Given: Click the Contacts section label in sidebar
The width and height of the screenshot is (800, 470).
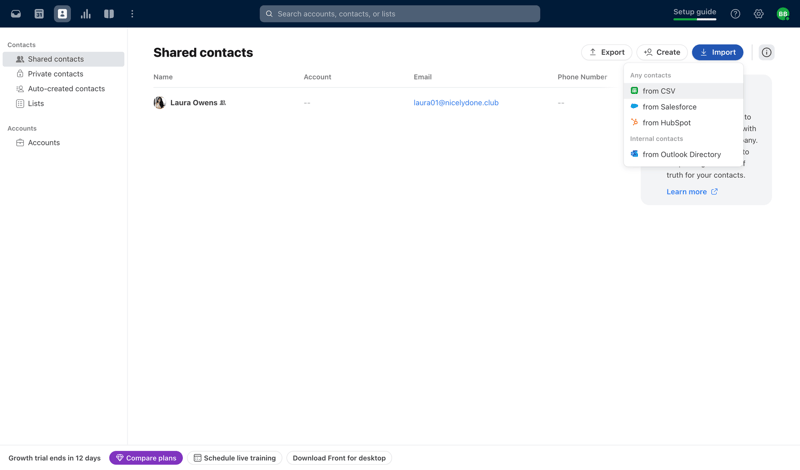Looking at the screenshot, I should click(x=21, y=45).
